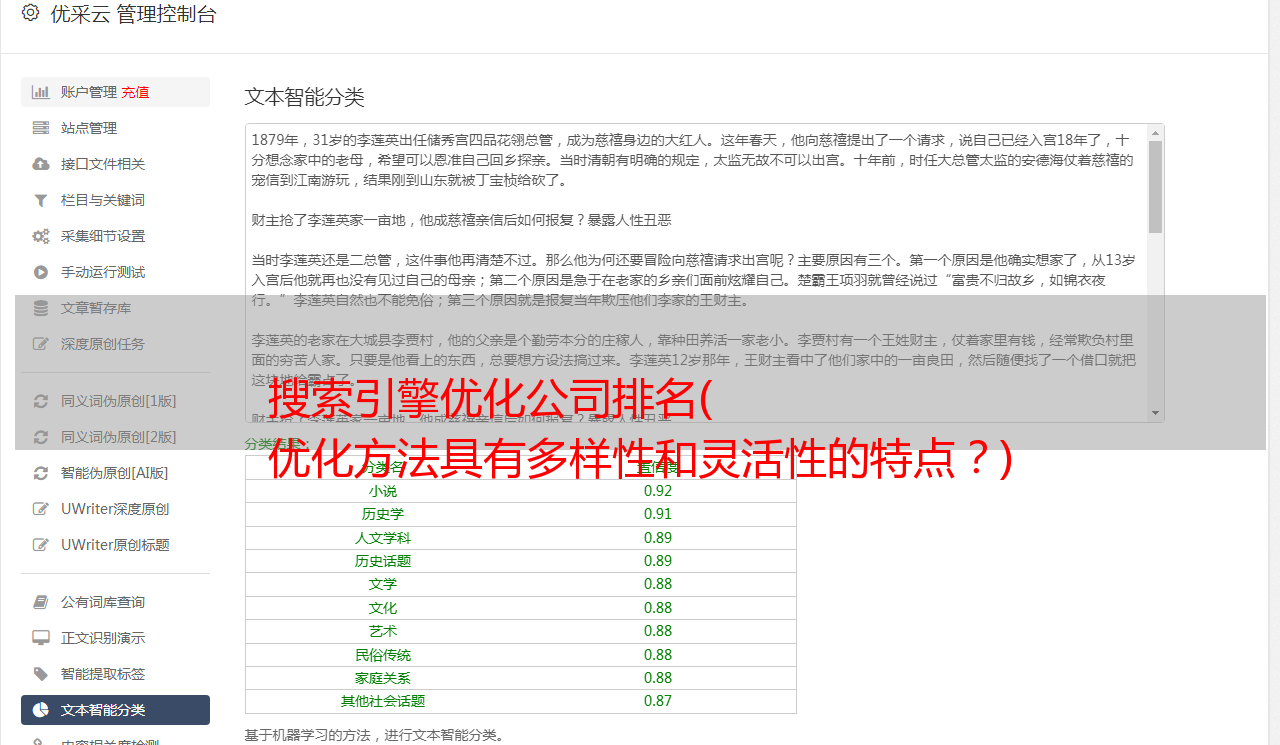The width and height of the screenshot is (1280, 745).
Task: Click the edit icon for UWriter原创标题
Action: click(x=41, y=545)
